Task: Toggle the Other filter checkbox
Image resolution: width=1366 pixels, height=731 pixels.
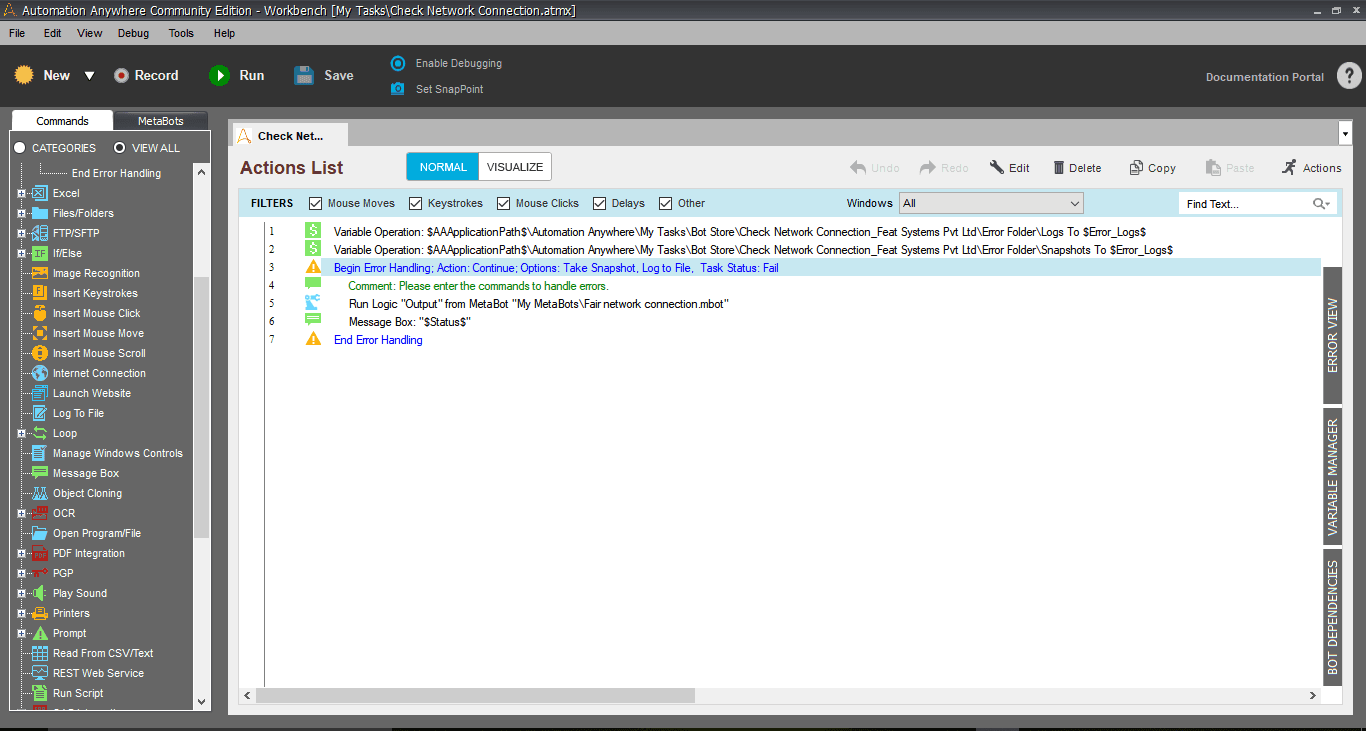Action: point(666,203)
